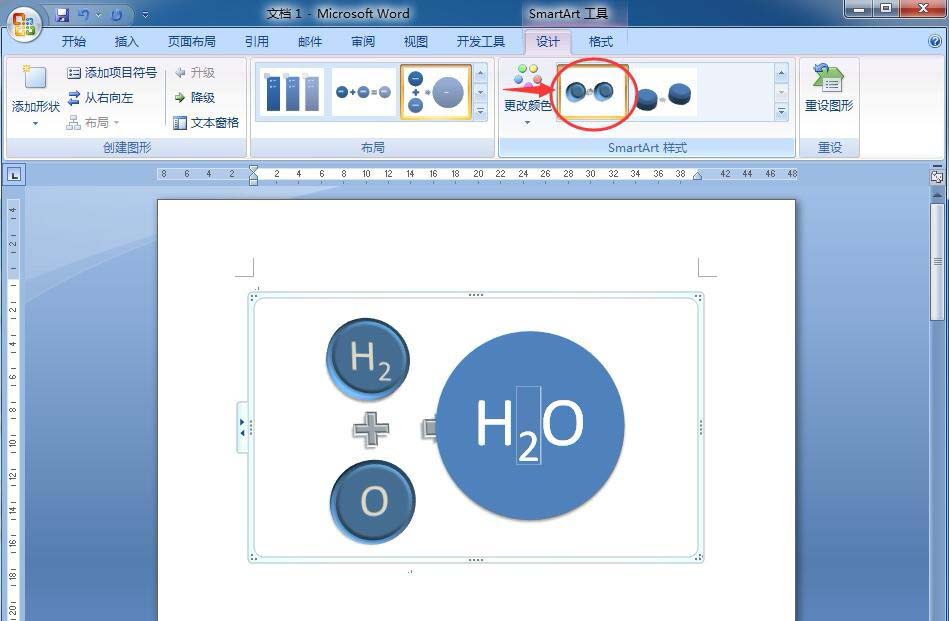Open Word help question mark icon
This screenshot has width=949, height=621.
(935, 41)
